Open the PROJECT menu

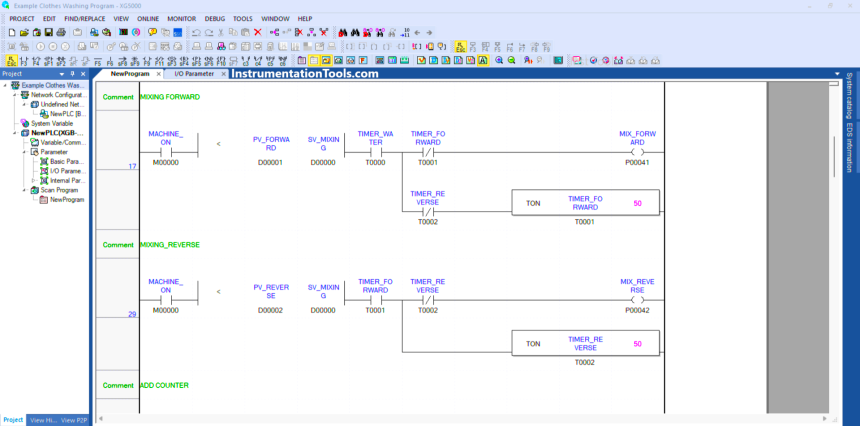pos(22,19)
